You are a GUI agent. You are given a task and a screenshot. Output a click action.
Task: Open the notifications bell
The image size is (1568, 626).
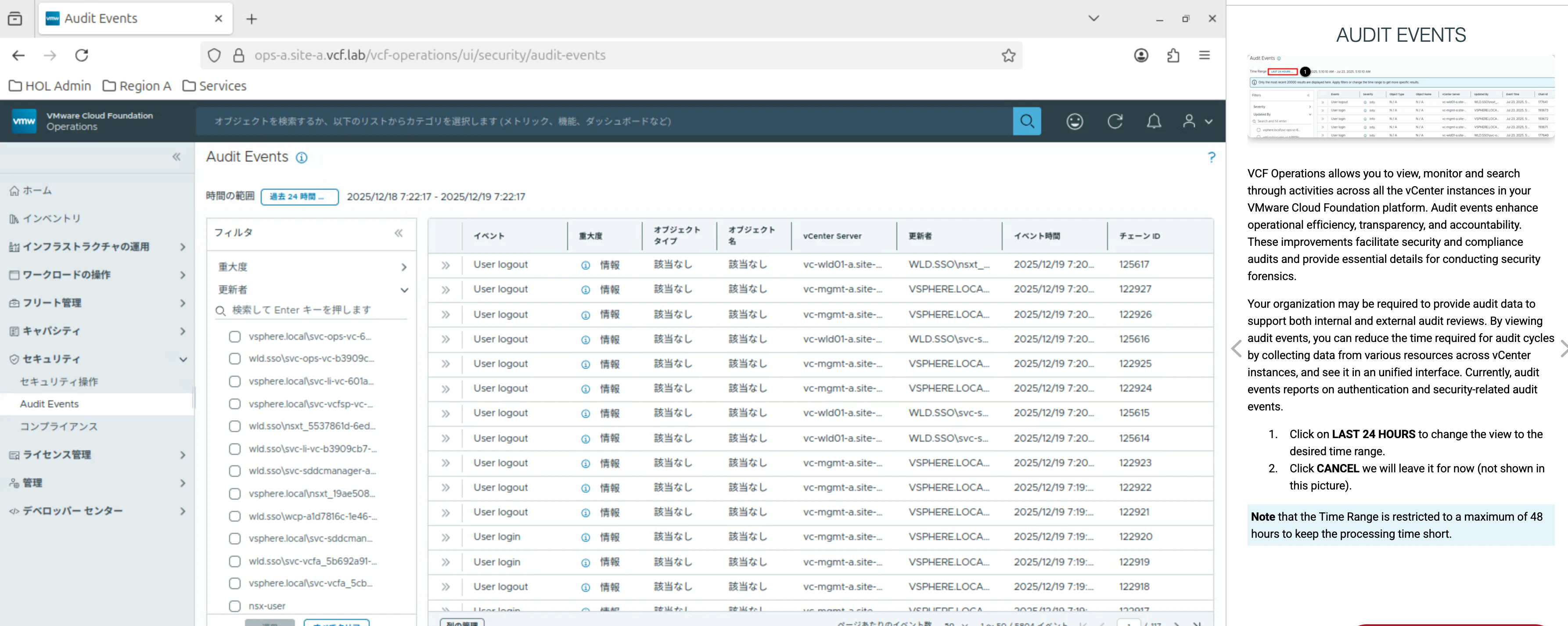coord(1154,121)
